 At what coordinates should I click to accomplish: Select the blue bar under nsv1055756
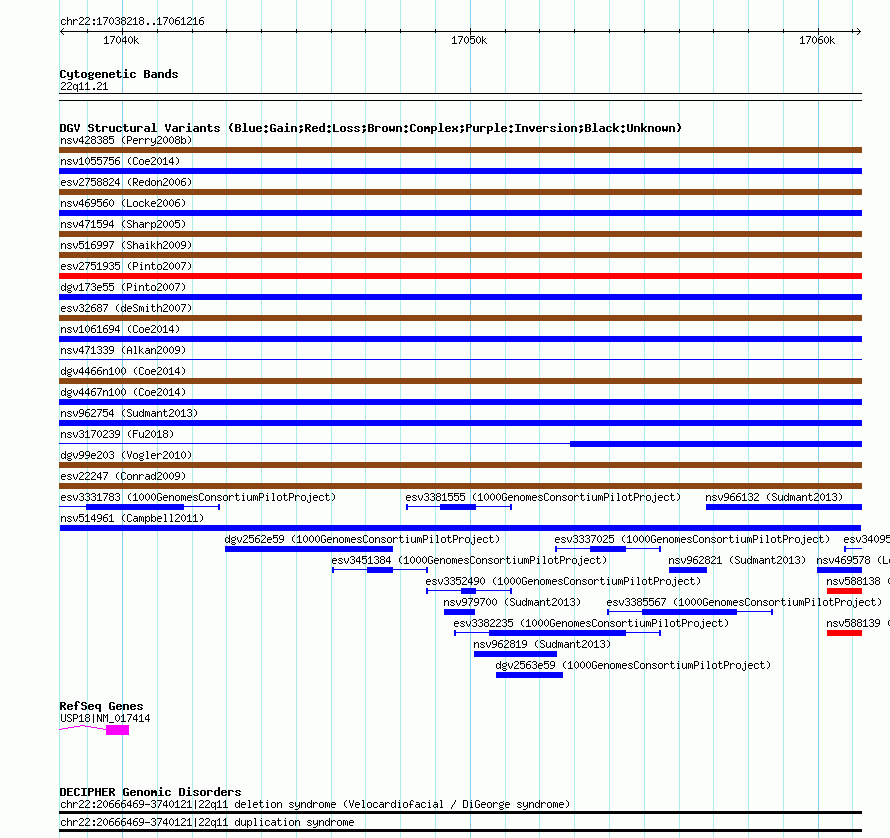[460, 171]
